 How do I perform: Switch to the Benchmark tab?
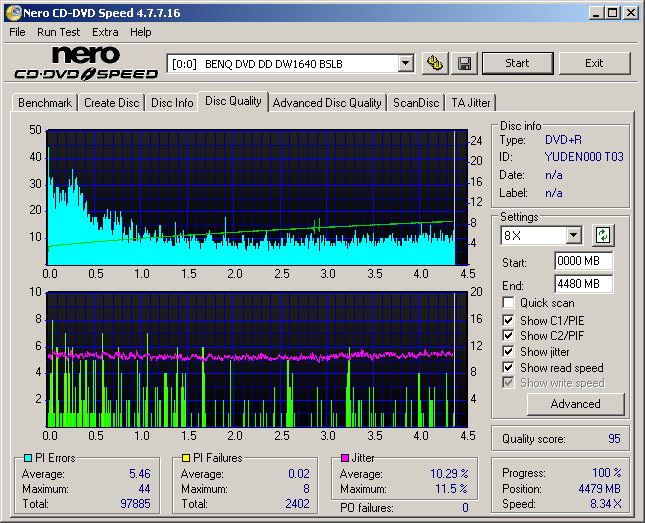[45, 102]
